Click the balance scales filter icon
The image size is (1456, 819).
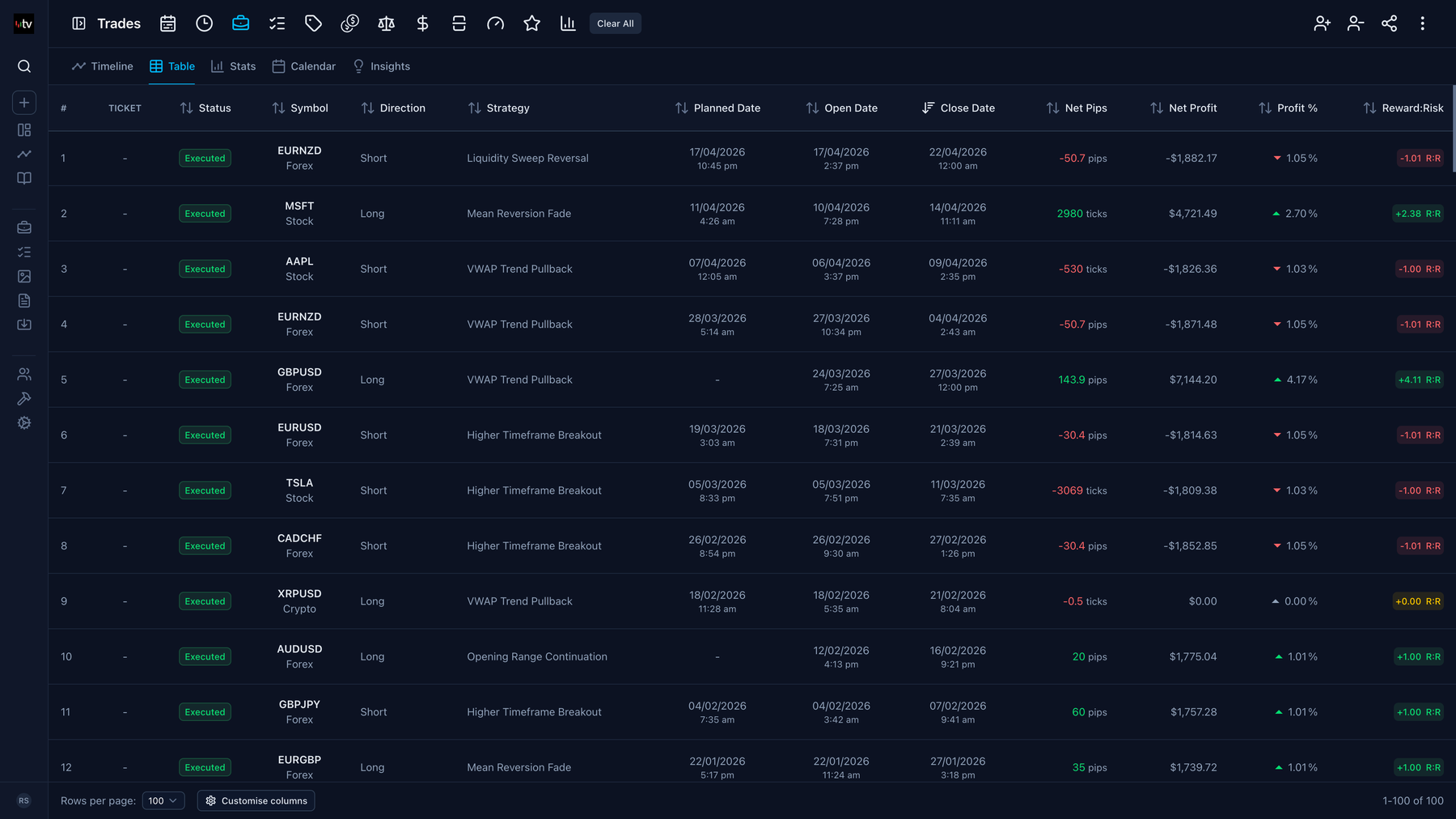pos(386,23)
